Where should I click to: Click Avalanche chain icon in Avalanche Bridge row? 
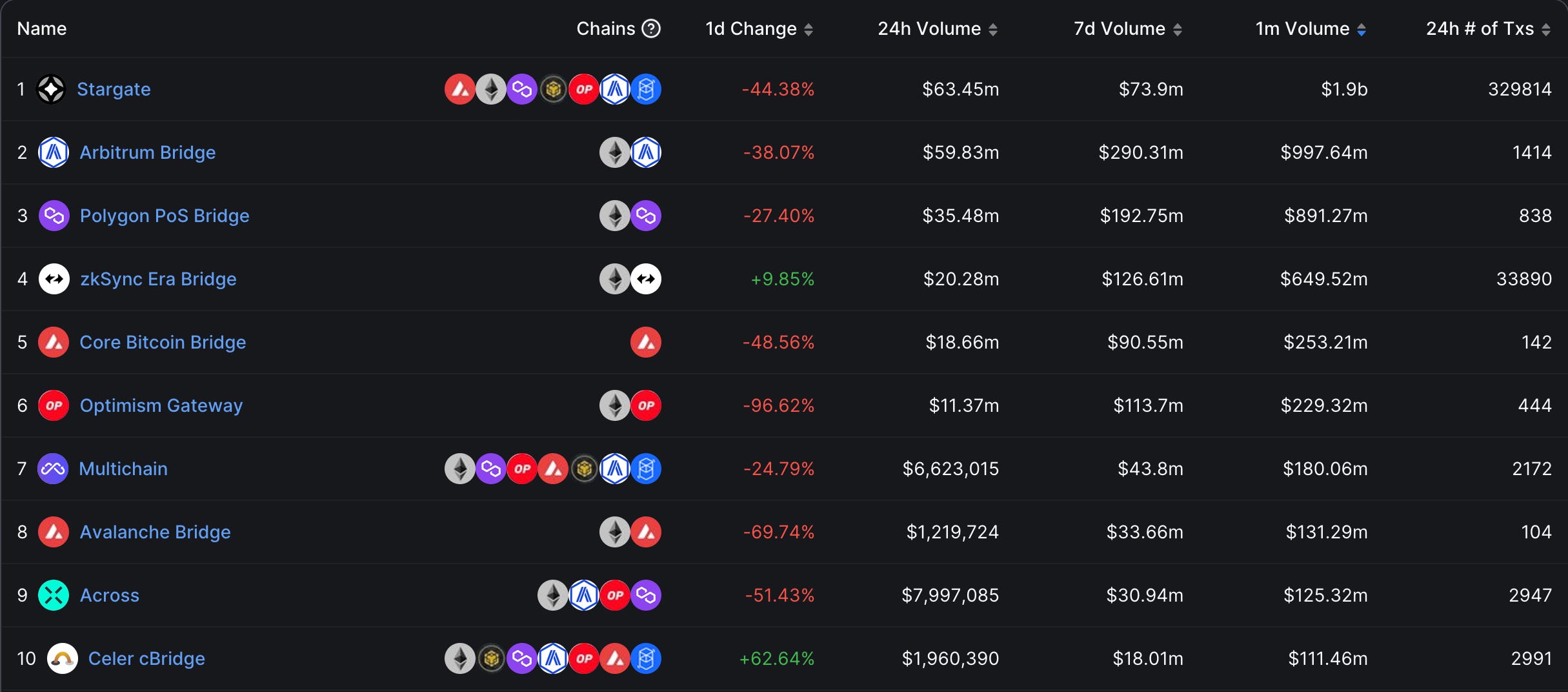point(646,532)
